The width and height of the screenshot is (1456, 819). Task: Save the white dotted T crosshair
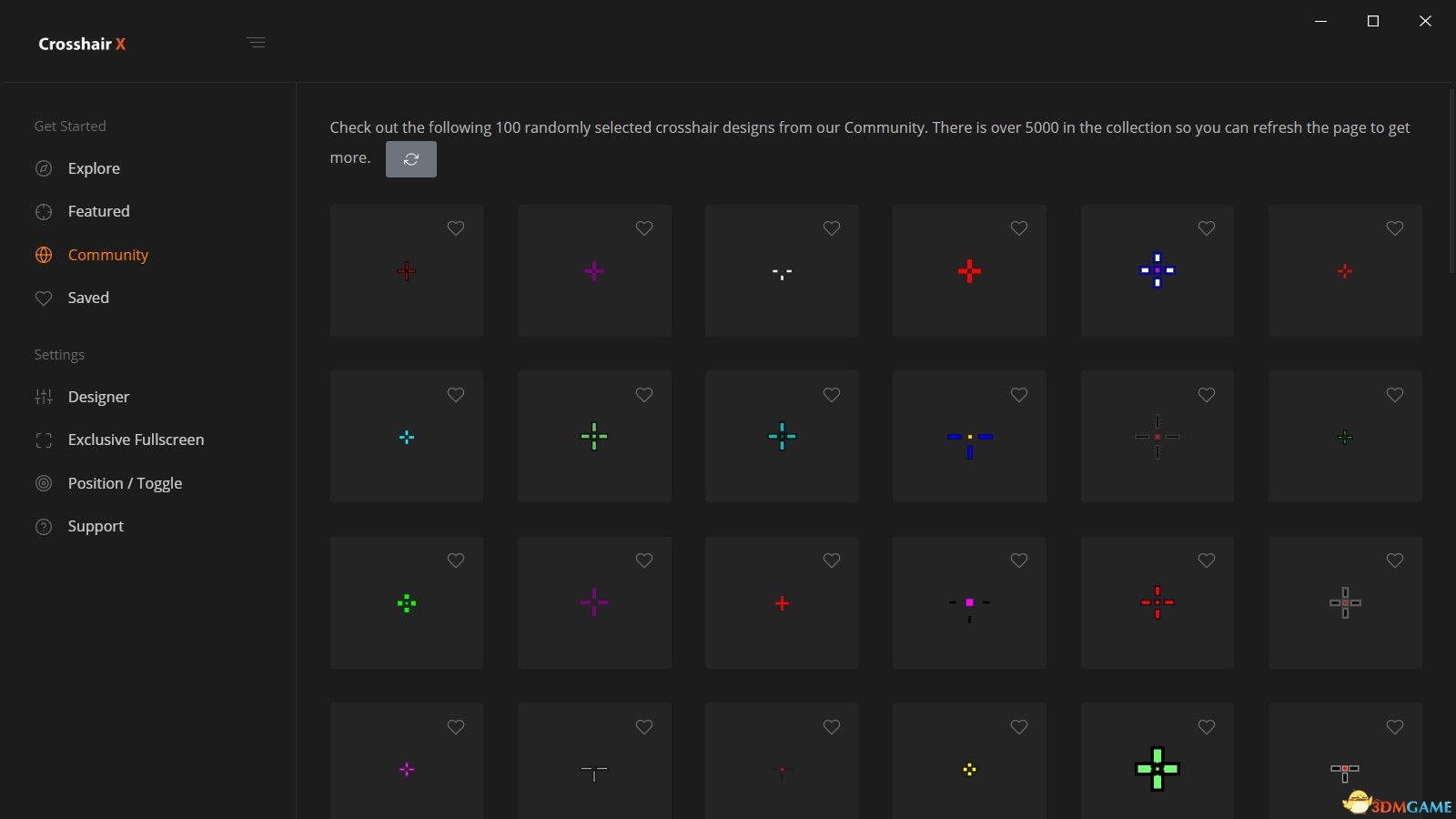[x=831, y=228]
